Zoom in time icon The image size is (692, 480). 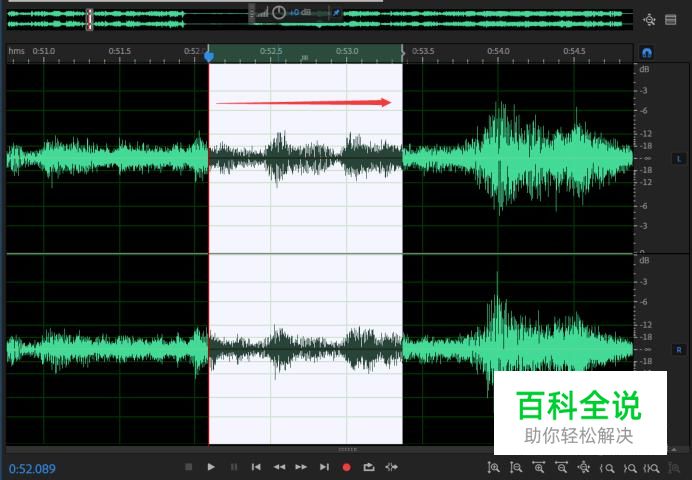(538, 467)
